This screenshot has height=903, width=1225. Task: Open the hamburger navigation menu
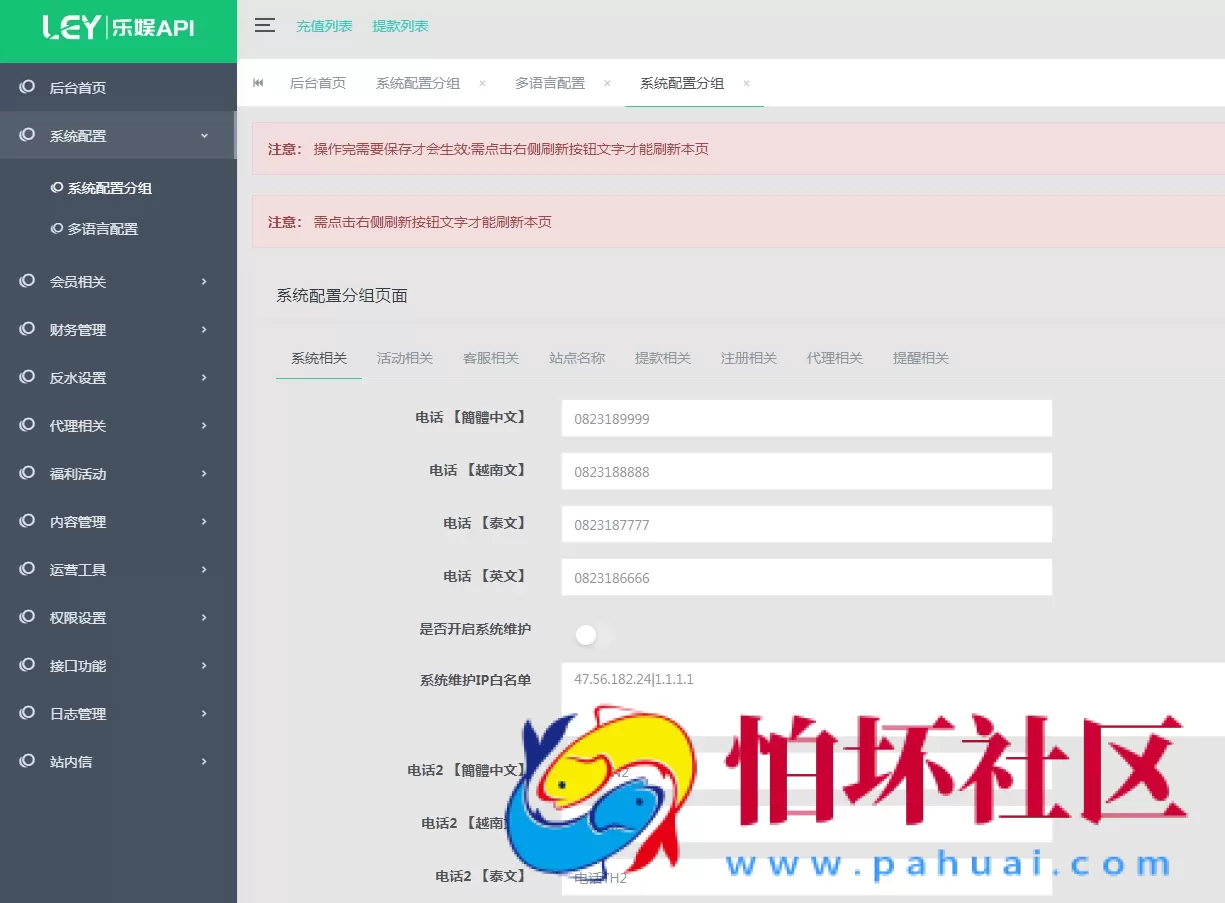point(264,26)
